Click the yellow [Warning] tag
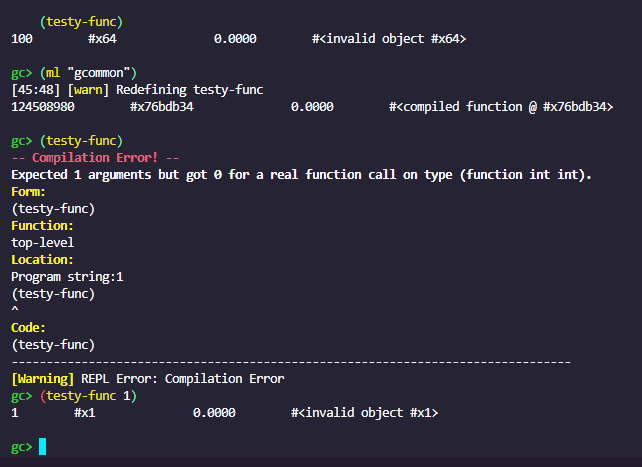Image resolution: width=642 pixels, height=467 pixels. [x=43, y=379]
